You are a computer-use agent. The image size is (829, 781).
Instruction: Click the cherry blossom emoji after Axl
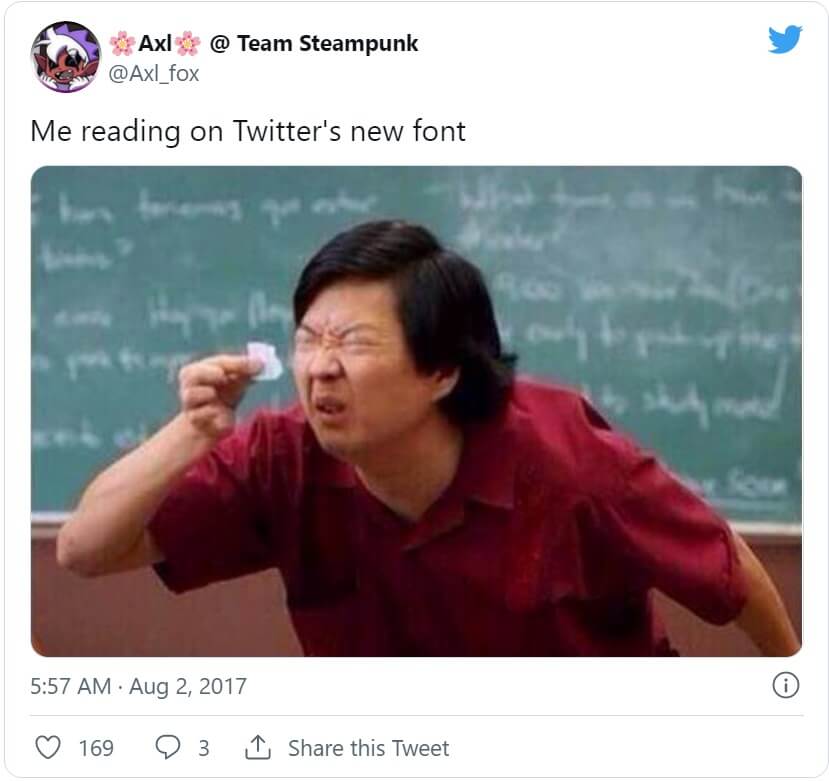tap(188, 43)
